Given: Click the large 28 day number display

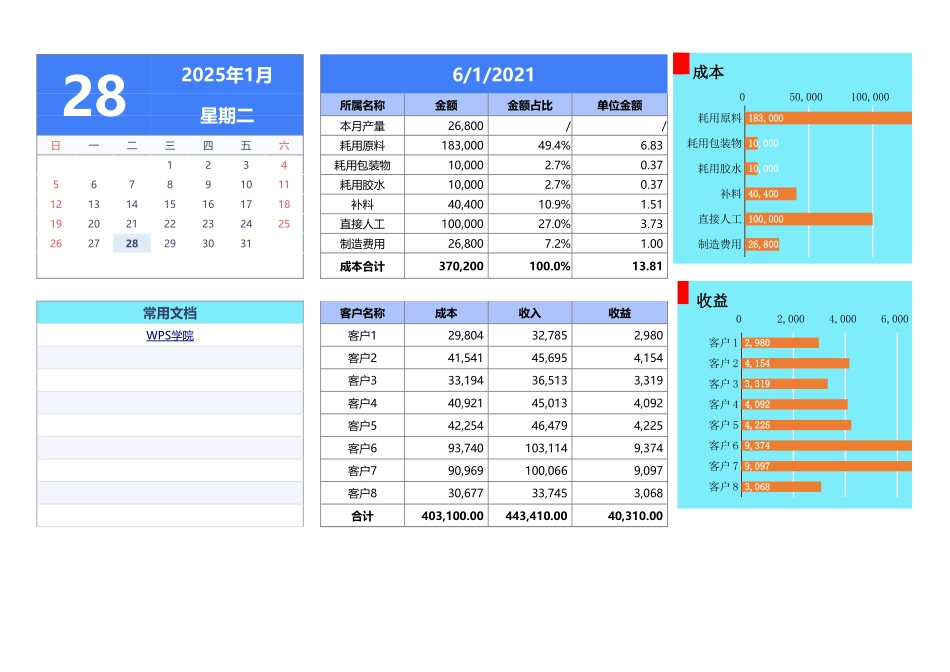Looking at the screenshot, I should click(x=94, y=94).
